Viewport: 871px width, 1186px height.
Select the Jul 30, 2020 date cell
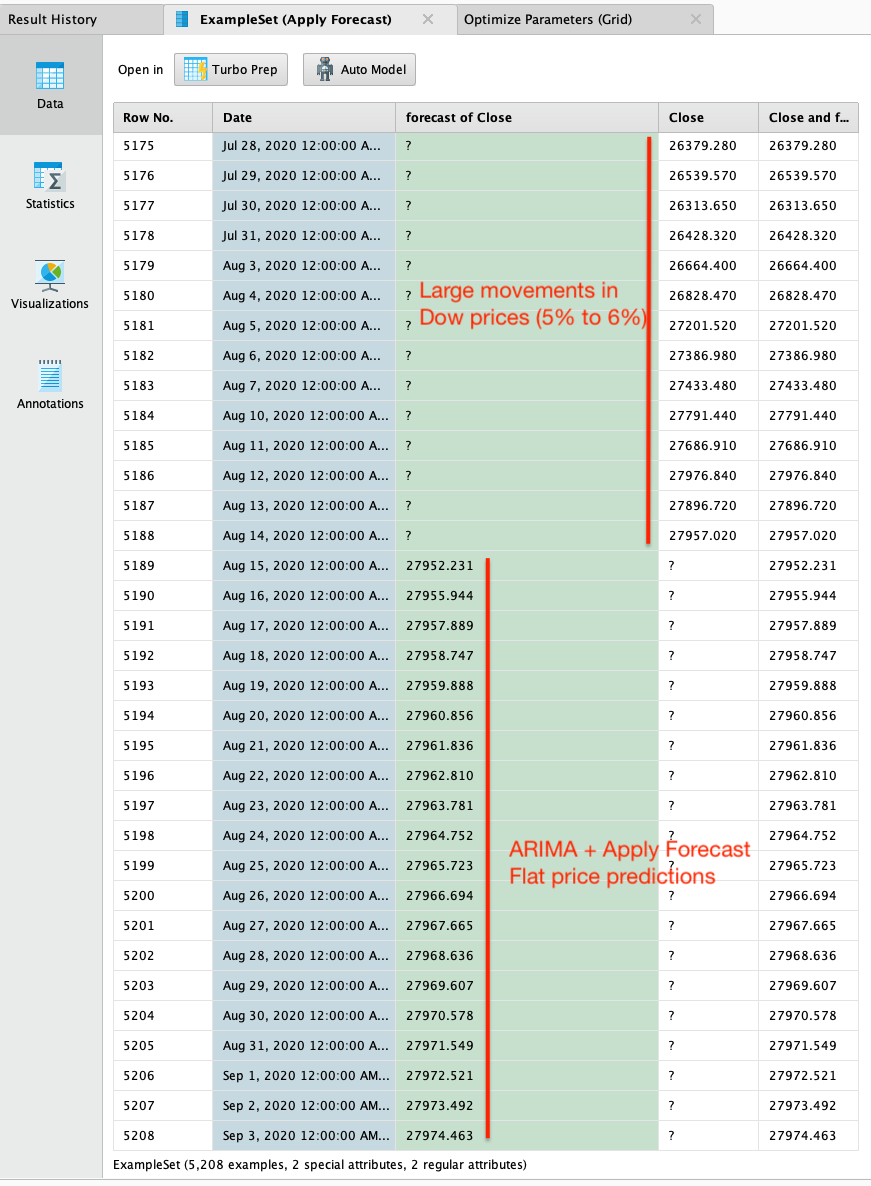304,206
